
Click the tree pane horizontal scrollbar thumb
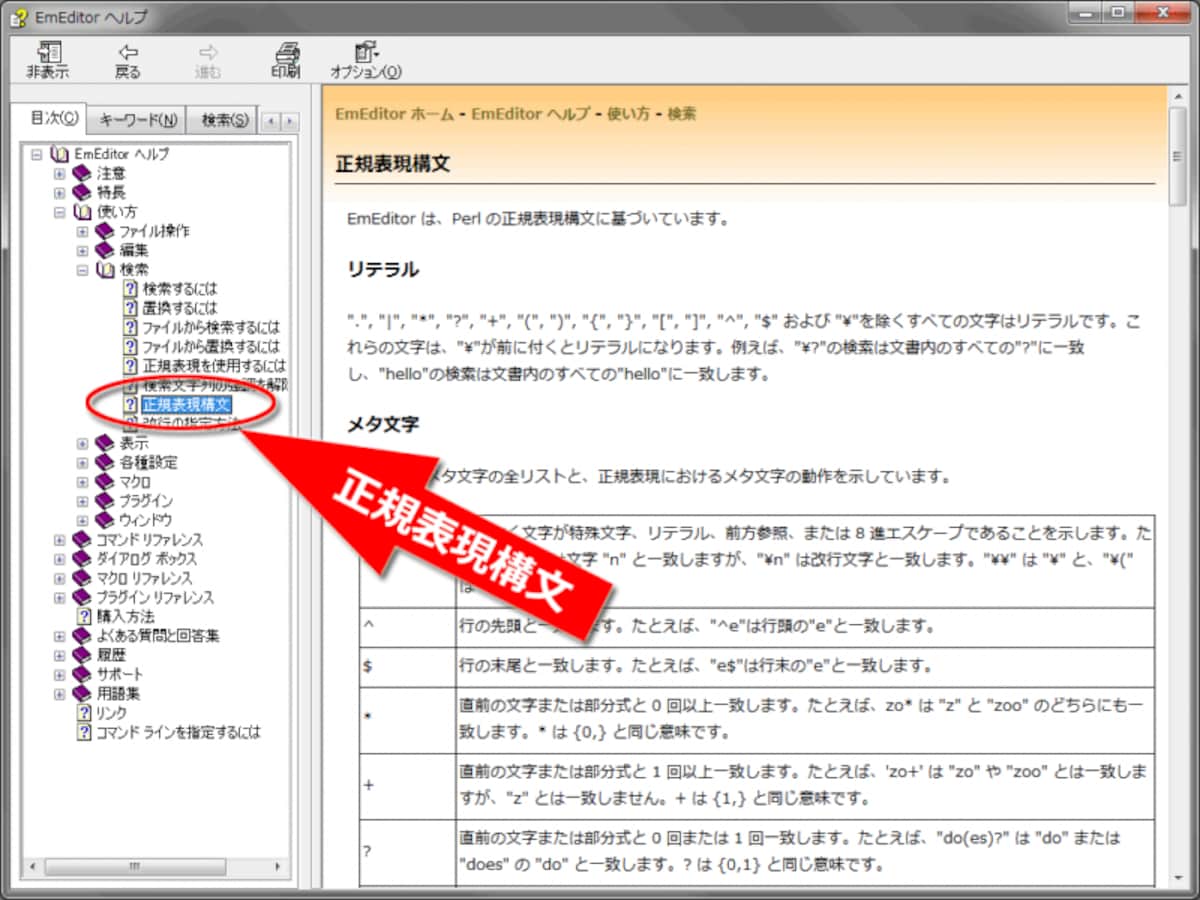point(134,867)
